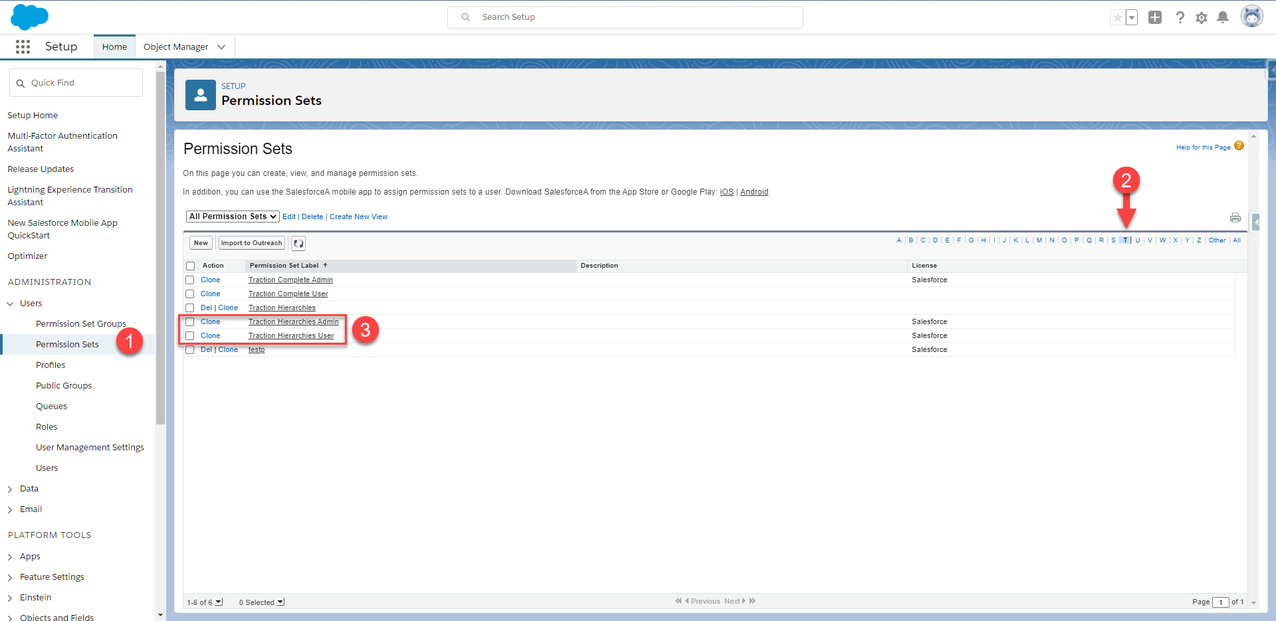Viewport: 1276px width, 621px height.
Task: Switch to the Home tab
Action: coord(114,47)
